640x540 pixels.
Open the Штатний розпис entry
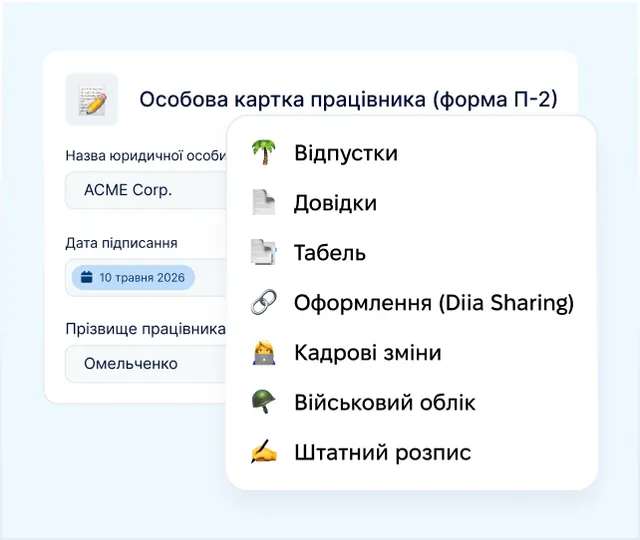[411, 452]
